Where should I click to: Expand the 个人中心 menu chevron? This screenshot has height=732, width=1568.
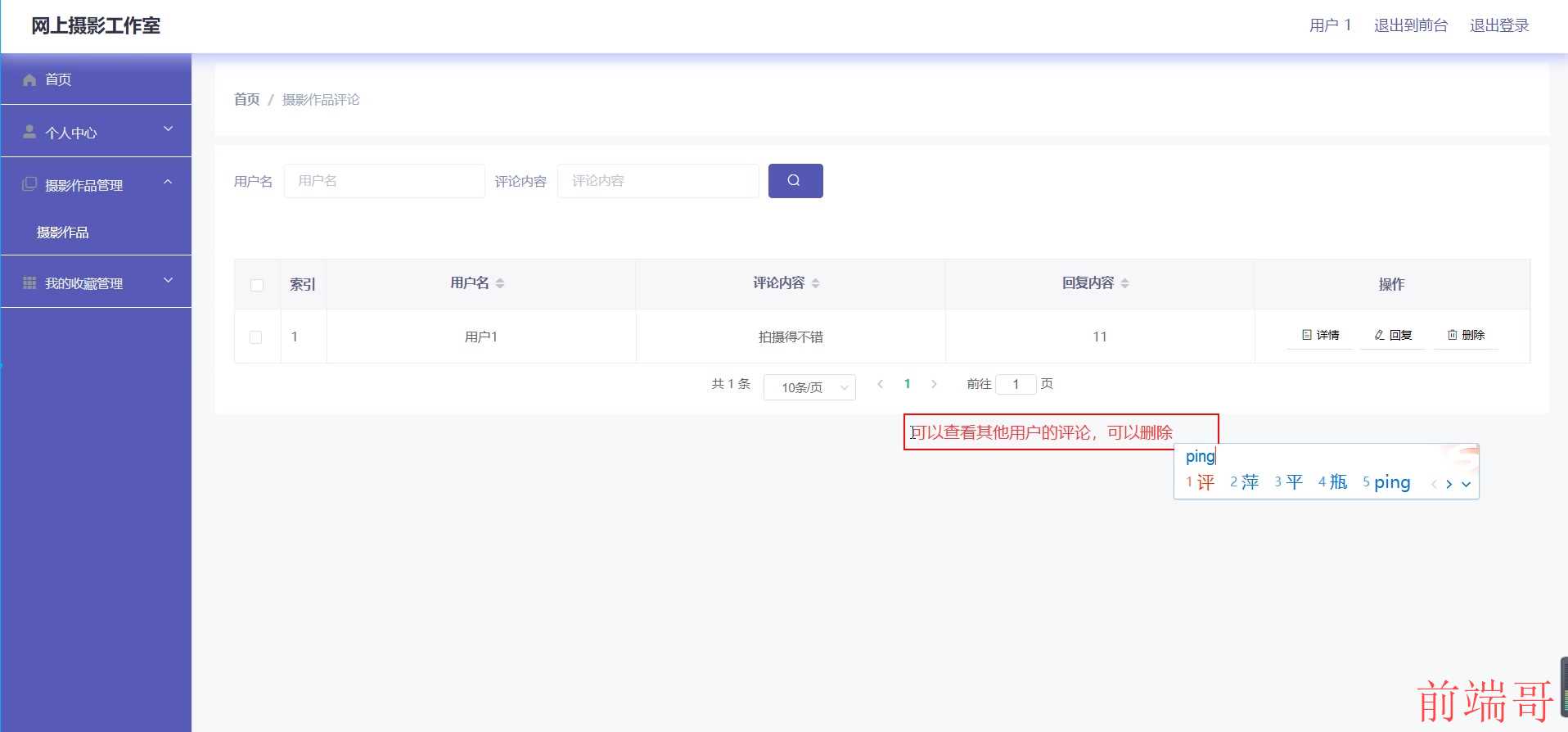coord(169,129)
